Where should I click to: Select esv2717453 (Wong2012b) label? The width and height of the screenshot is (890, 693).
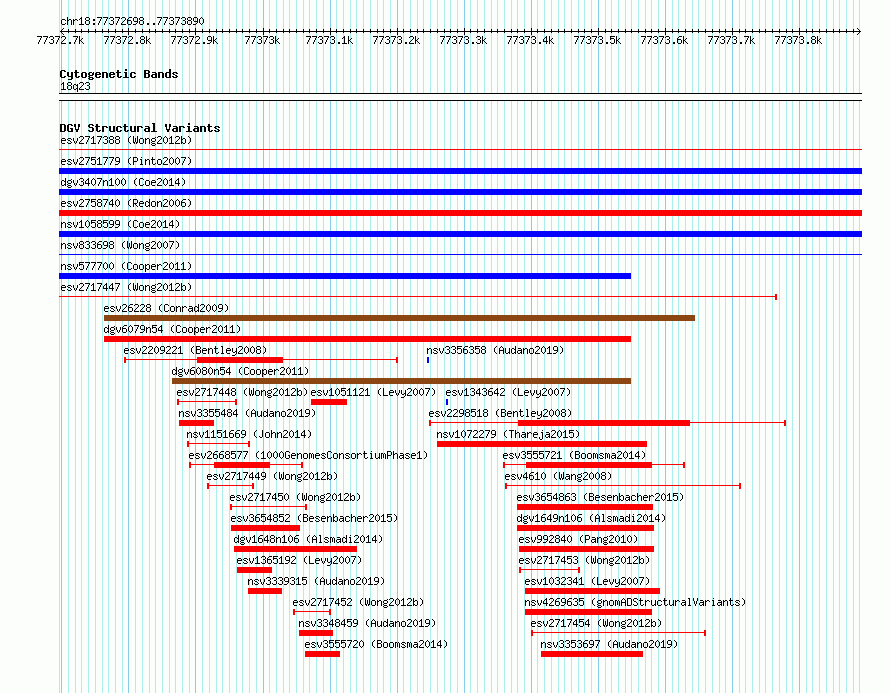[x=584, y=560]
